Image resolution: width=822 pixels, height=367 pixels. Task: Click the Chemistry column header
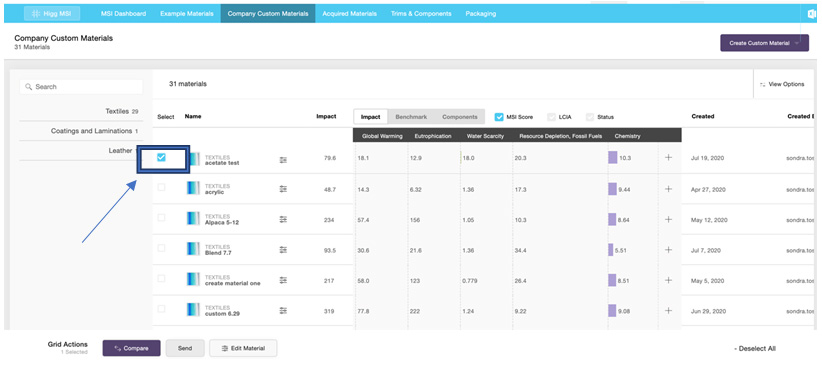[628, 136]
